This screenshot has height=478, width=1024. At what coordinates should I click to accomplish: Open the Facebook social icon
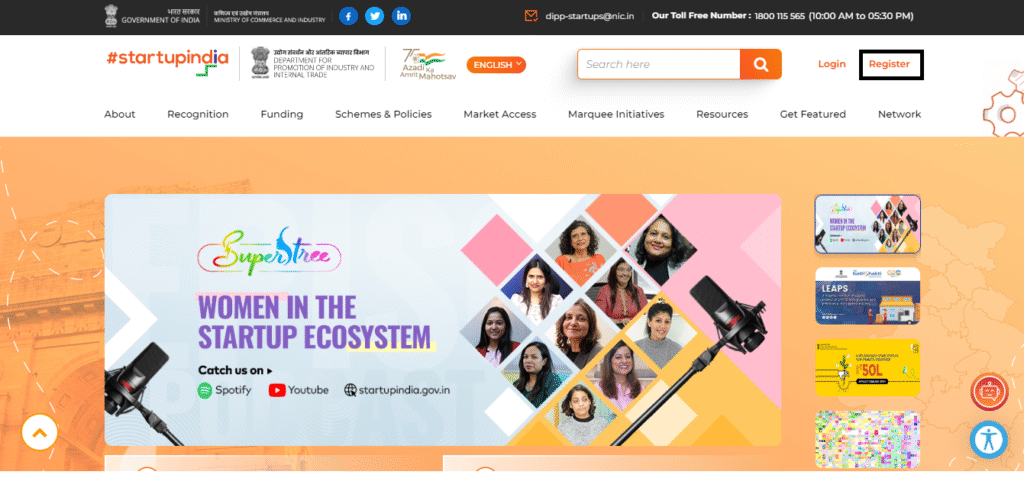coord(348,16)
